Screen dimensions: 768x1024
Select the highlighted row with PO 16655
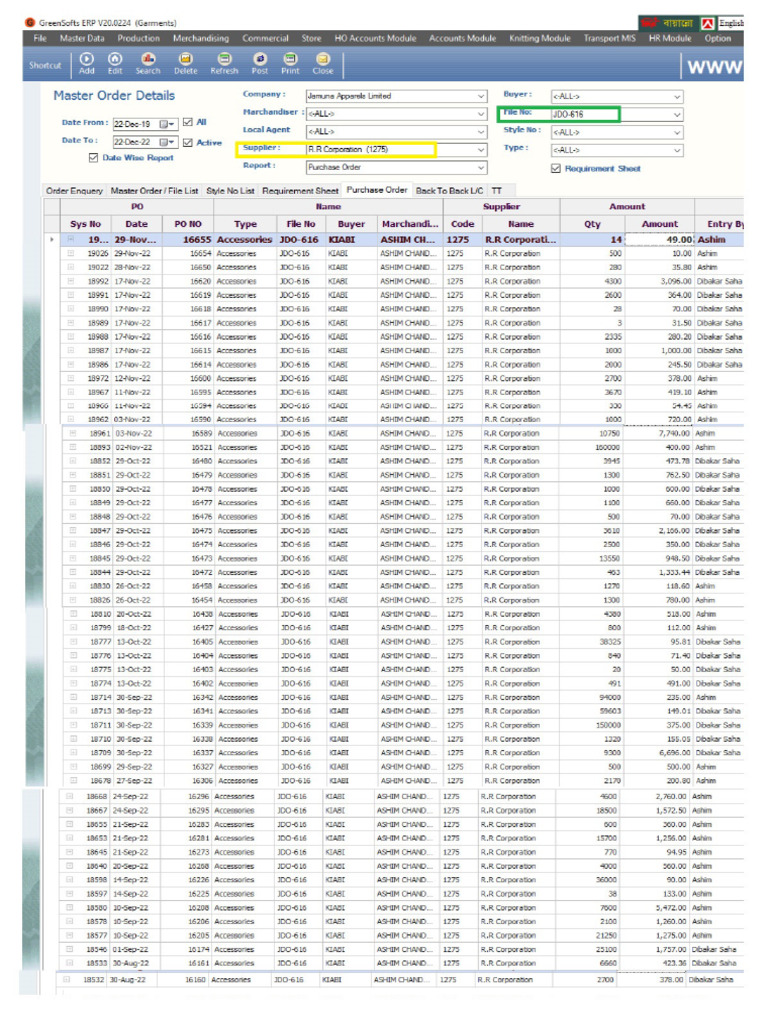pos(402,240)
